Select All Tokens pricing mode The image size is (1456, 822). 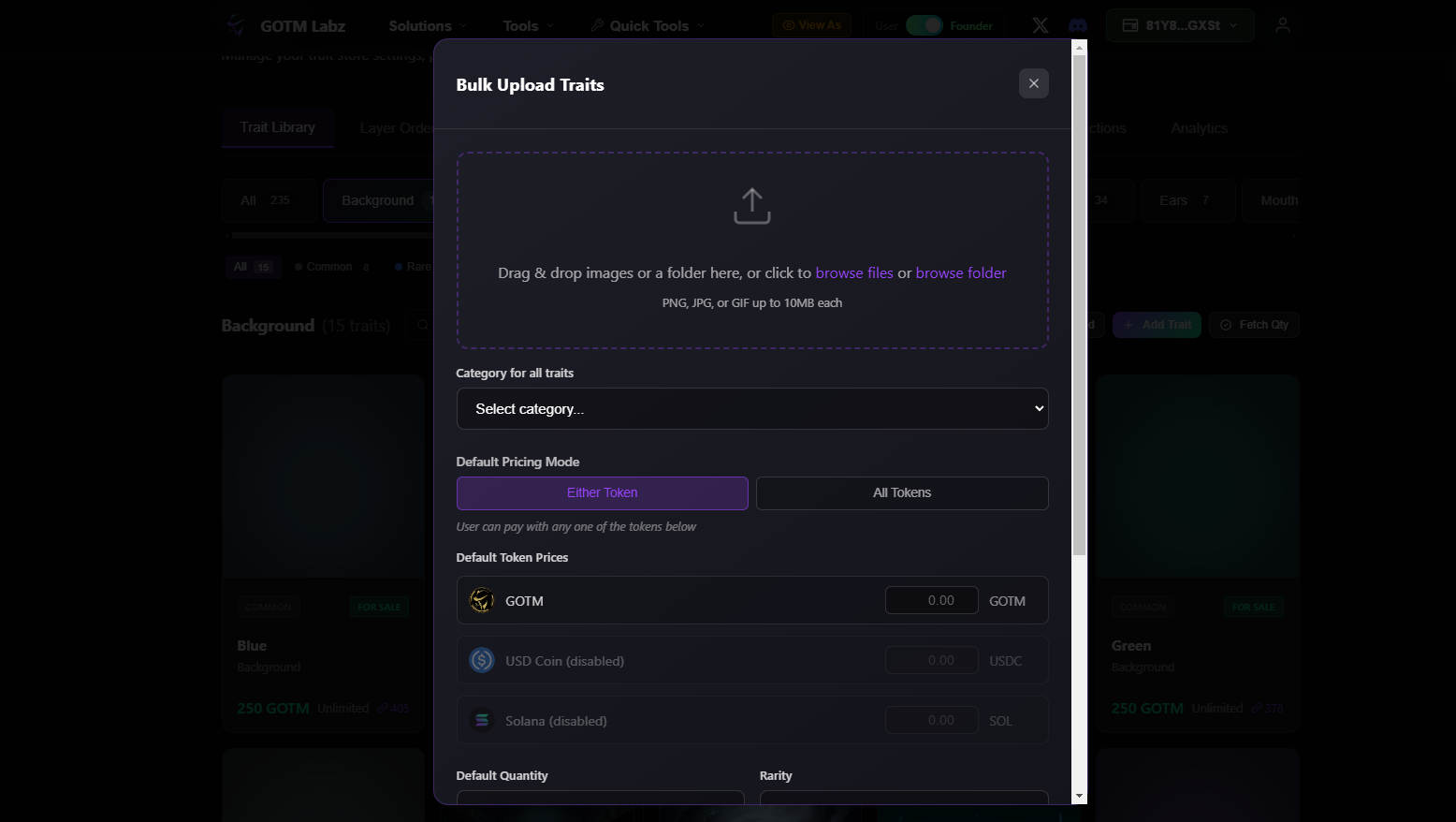click(x=901, y=493)
